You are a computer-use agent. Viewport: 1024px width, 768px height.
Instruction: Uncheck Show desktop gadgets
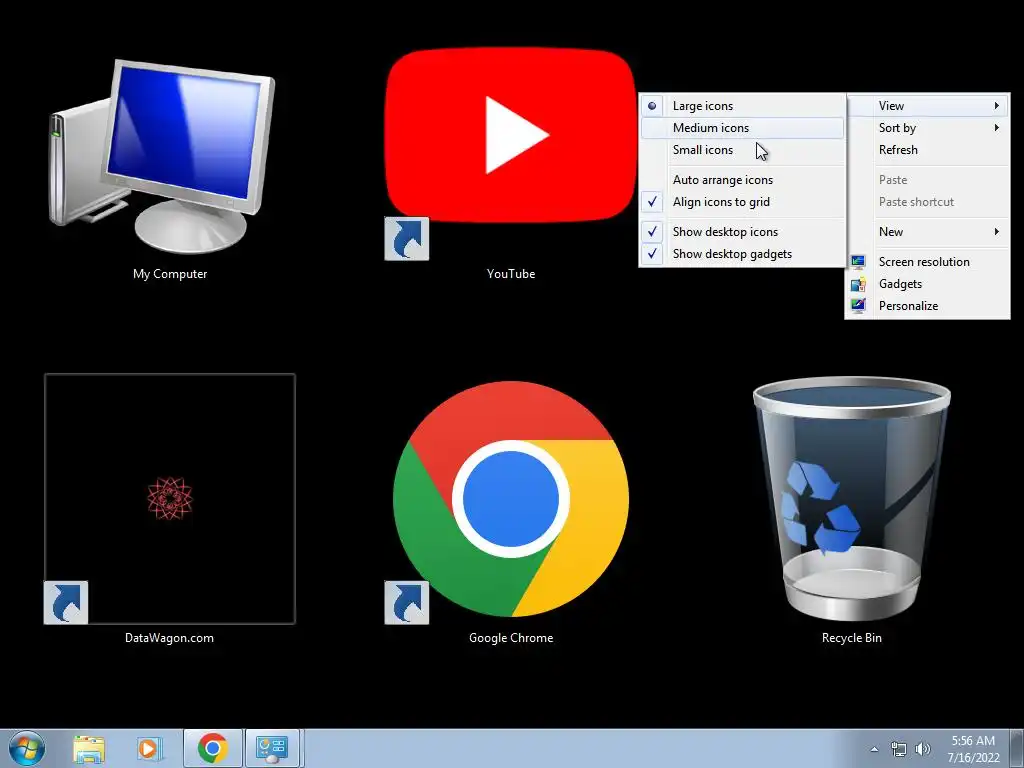coord(743,254)
